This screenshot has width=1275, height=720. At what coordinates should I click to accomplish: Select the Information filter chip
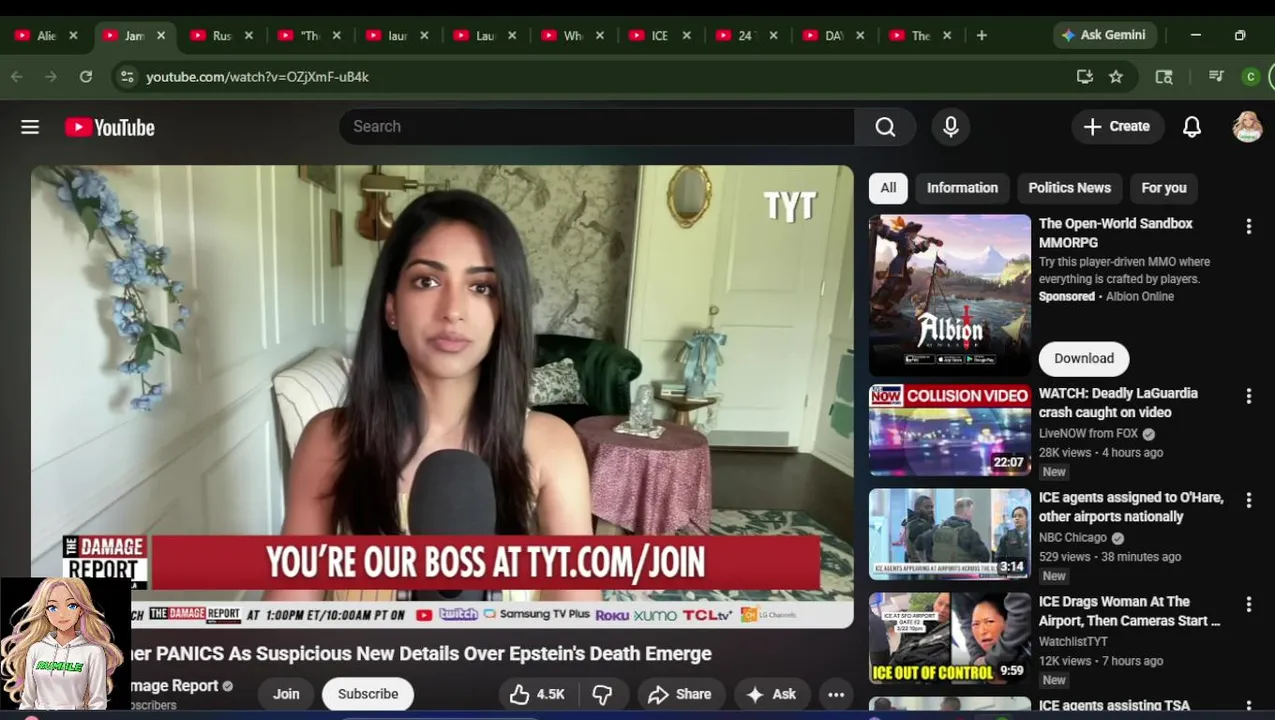(962, 188)
